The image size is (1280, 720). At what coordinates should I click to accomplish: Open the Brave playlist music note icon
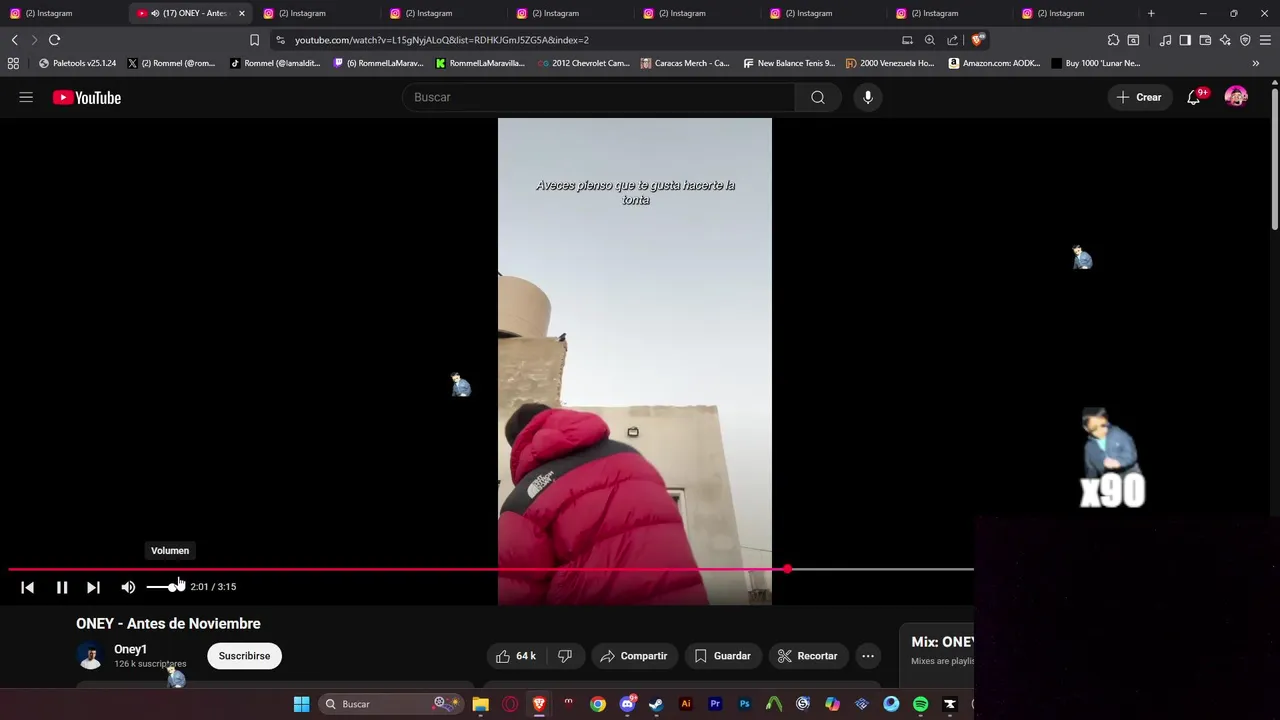pyautogui.click(x=1165, y=40)
